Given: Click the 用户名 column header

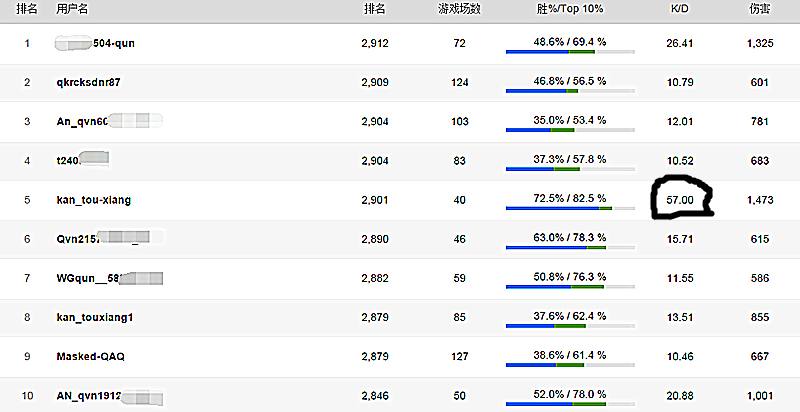Looking at the screenshot, I should (x=71, y=9).
